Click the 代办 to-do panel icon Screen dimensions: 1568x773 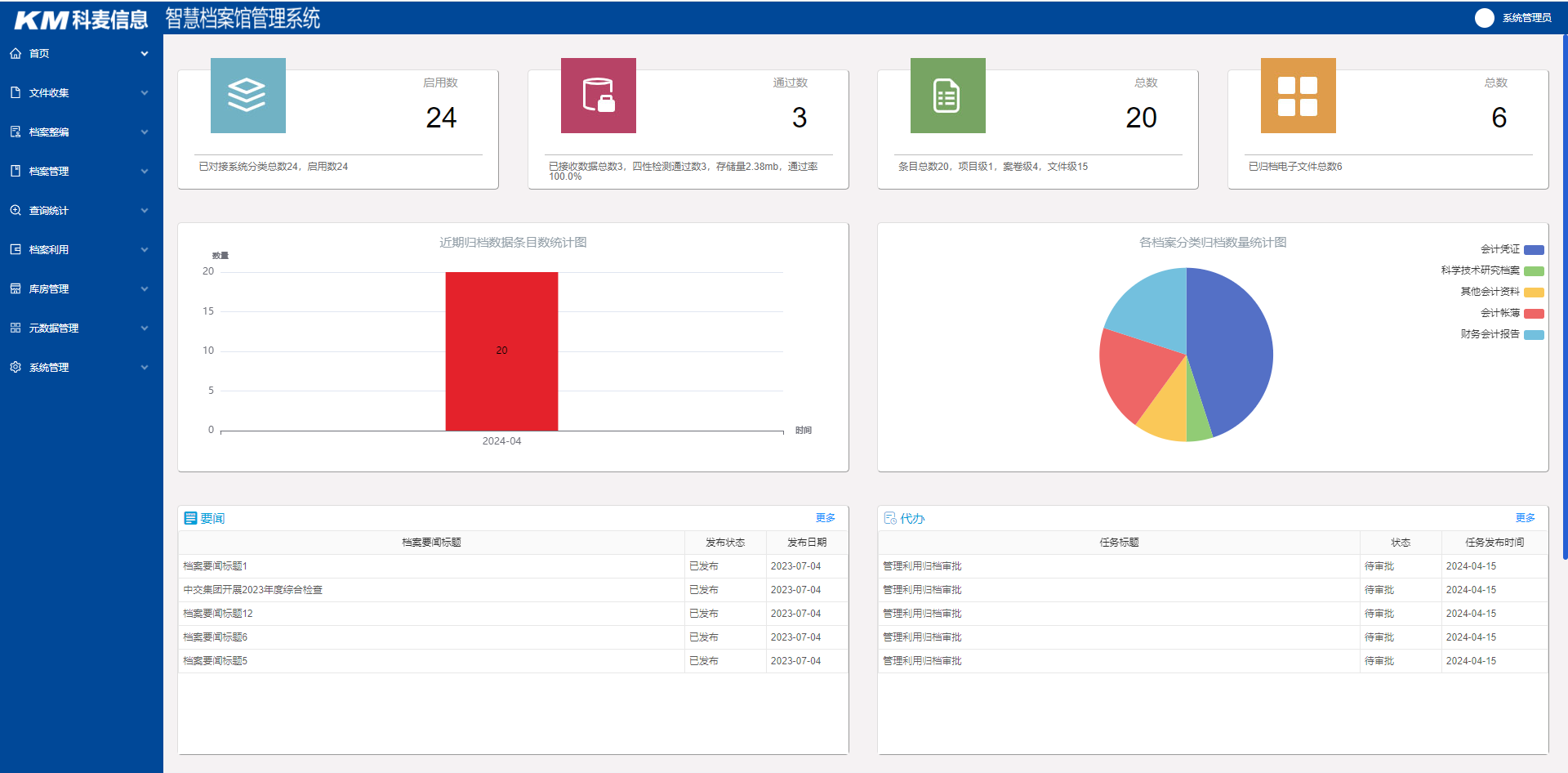(890, 518)
